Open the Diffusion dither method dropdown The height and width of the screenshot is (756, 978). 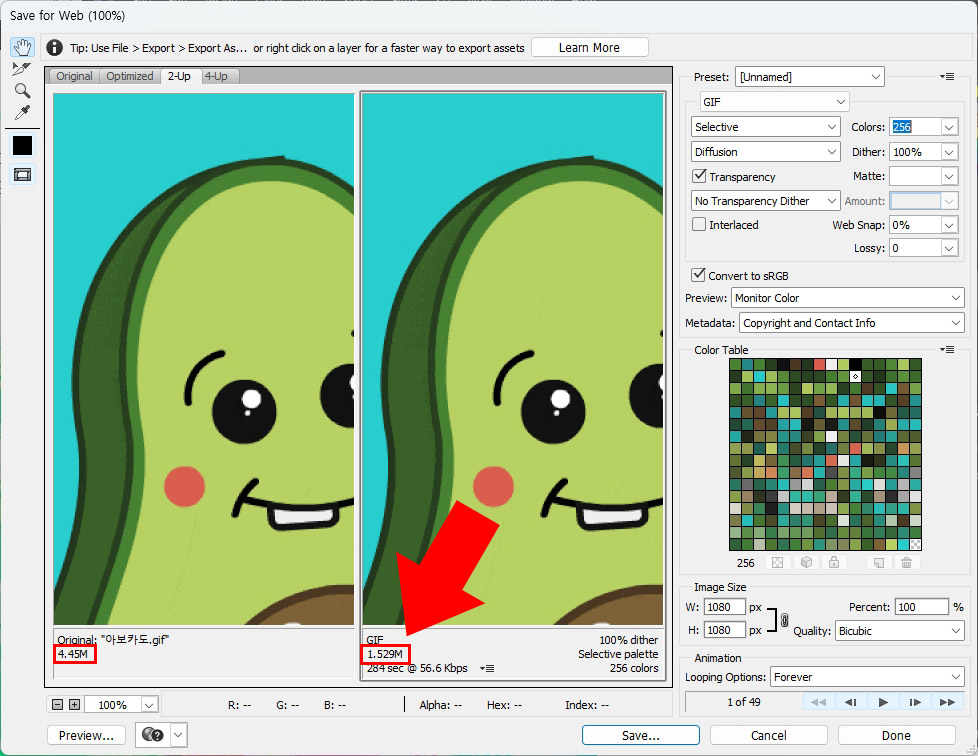click(x=765, y=152)
